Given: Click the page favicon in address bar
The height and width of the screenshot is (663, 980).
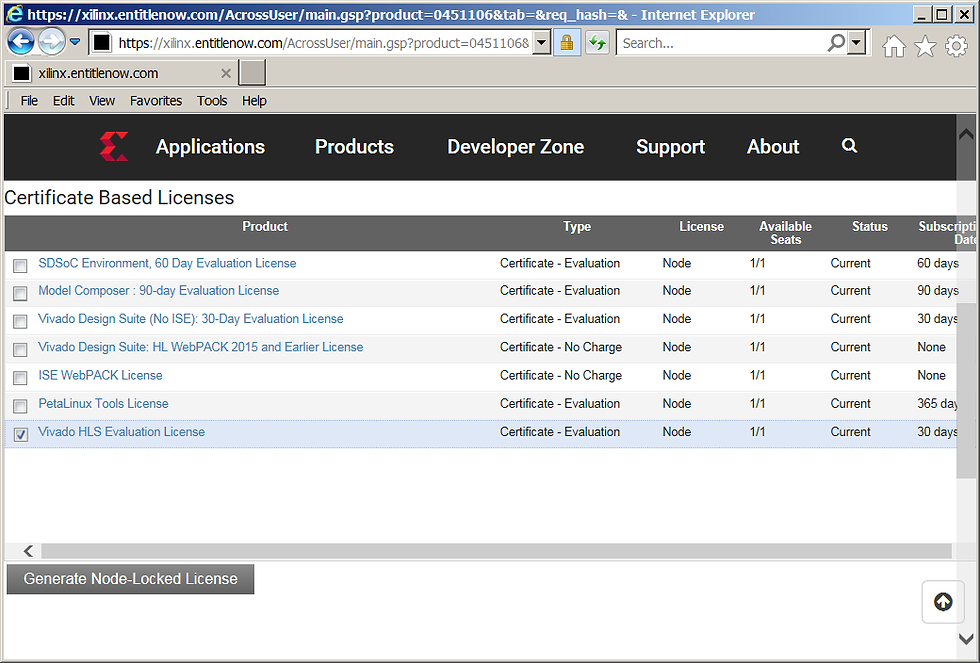Looking at the screenshot, I should click(x=102, y=42).
